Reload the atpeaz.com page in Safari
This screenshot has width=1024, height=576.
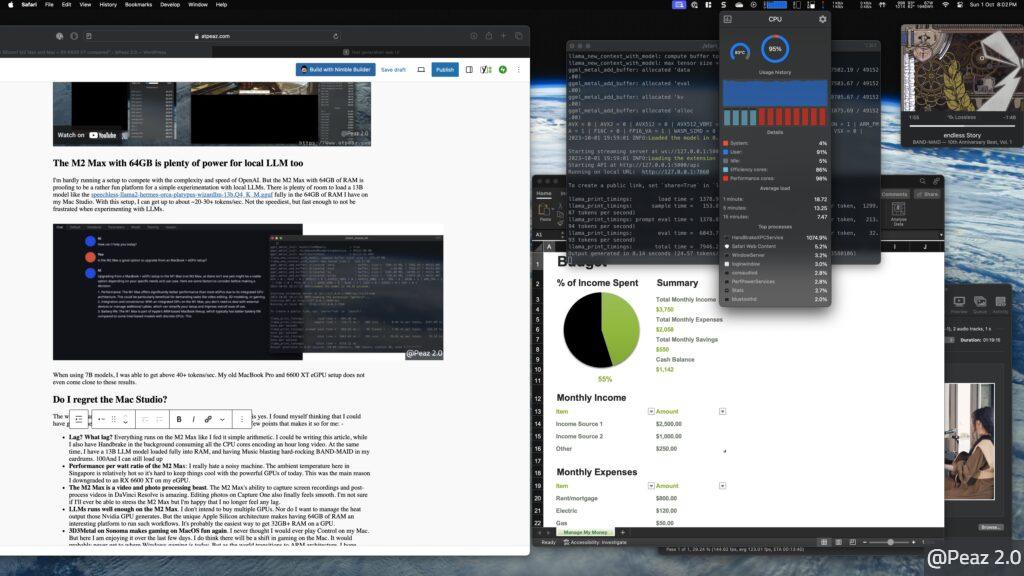point(336,36)
